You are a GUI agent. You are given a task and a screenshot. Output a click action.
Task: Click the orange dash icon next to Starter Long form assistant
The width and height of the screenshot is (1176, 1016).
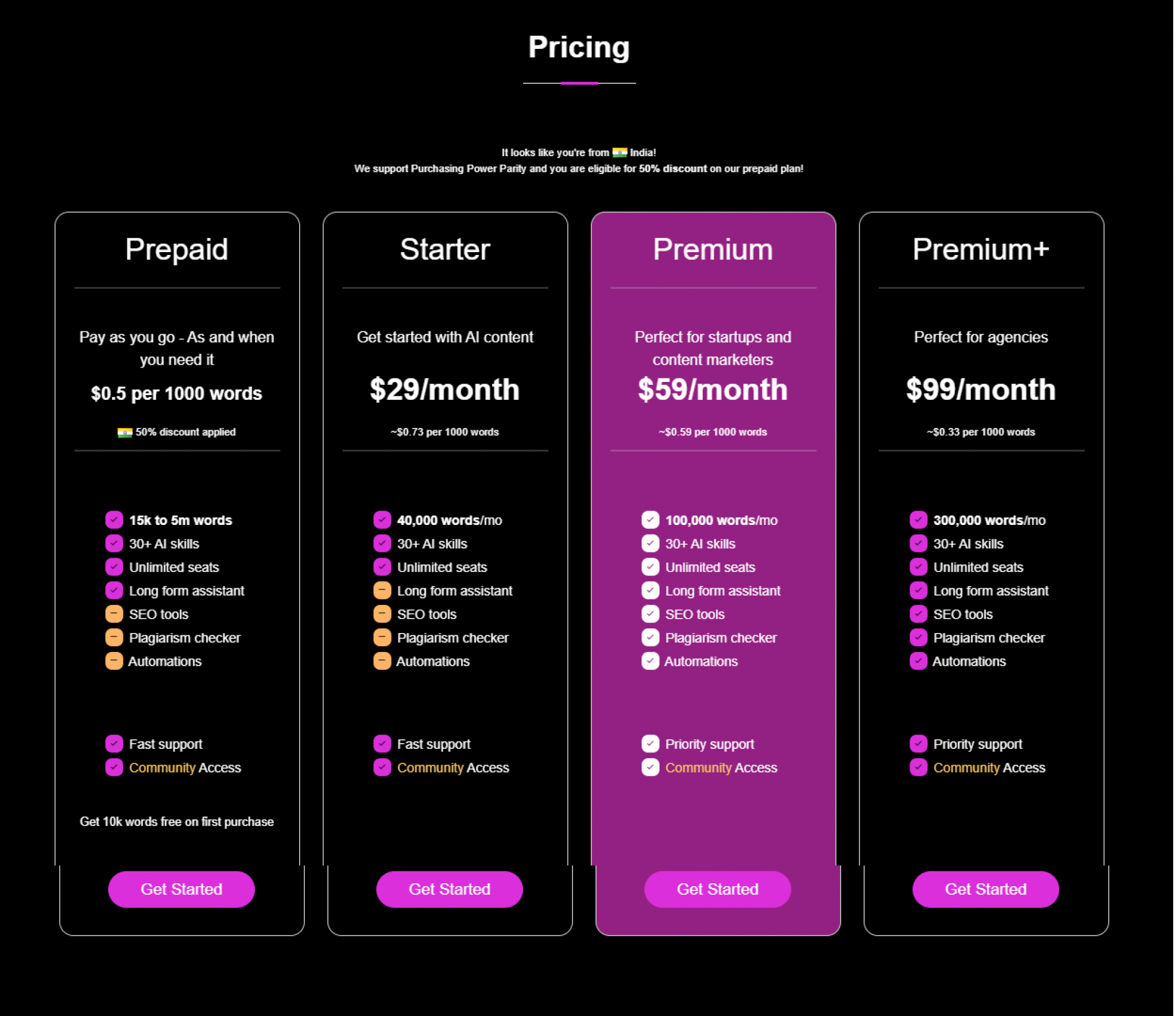click(x=382, y=590)
